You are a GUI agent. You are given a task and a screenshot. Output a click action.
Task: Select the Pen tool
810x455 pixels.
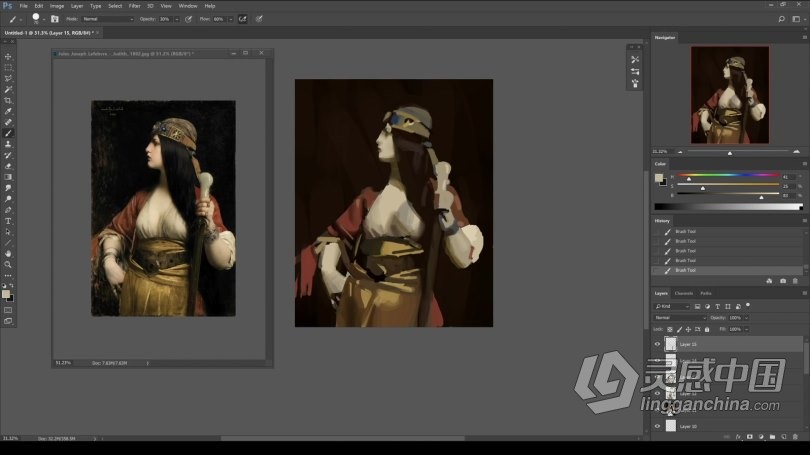click(x=8, y=210)
